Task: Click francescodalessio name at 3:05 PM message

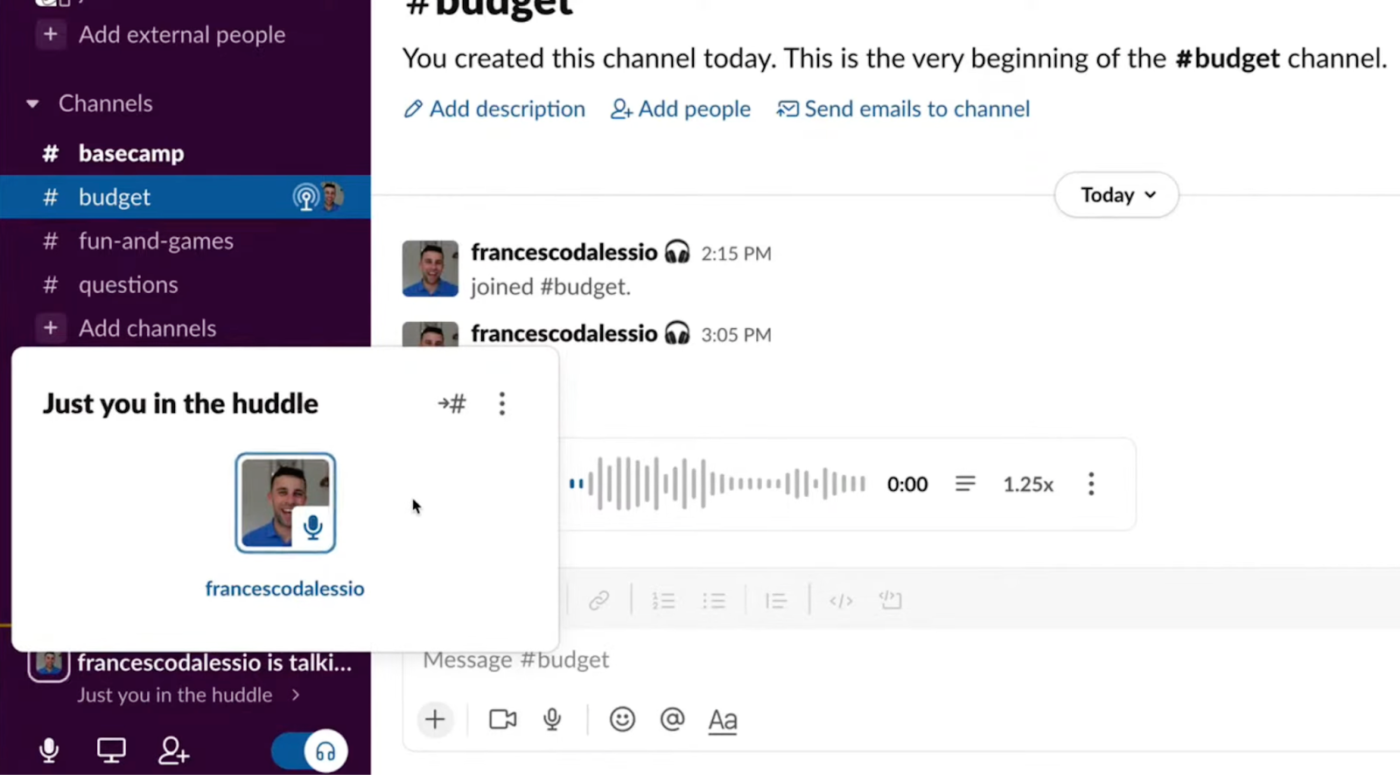Action: pyautogui.click(x=564, y=333)
